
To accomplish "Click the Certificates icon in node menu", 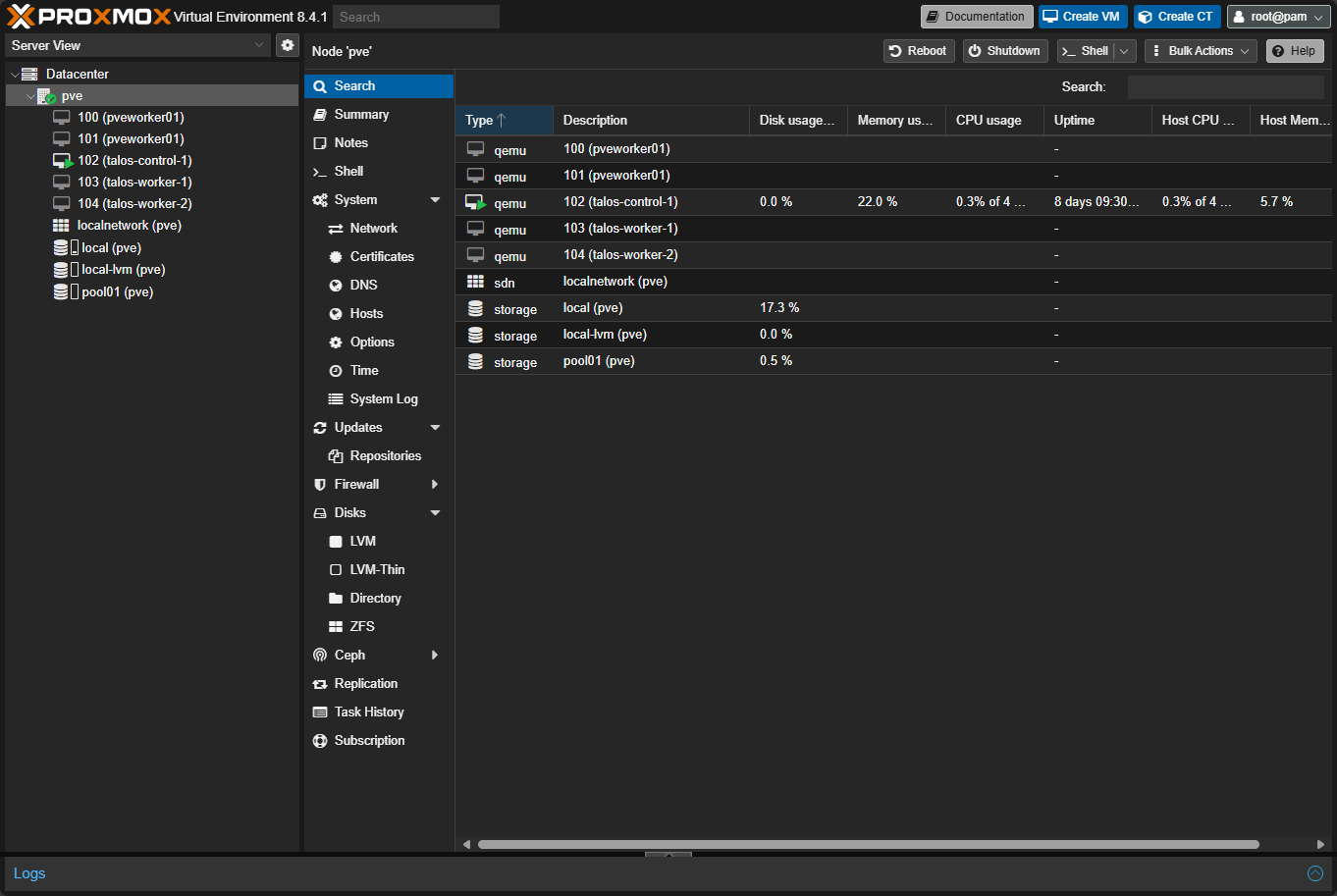I will point(336,257).
